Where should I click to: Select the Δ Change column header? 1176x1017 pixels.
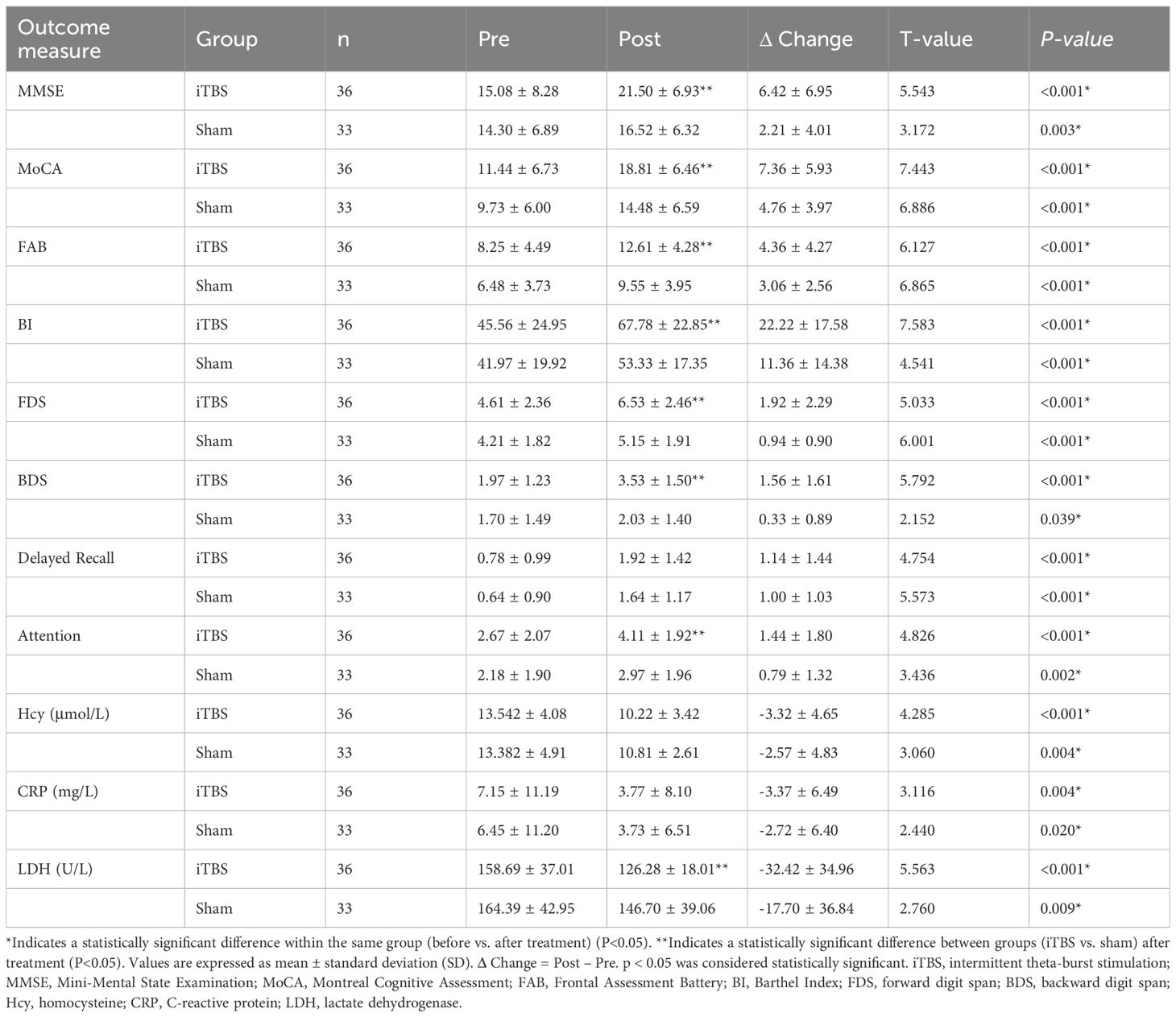pos(805,39)
